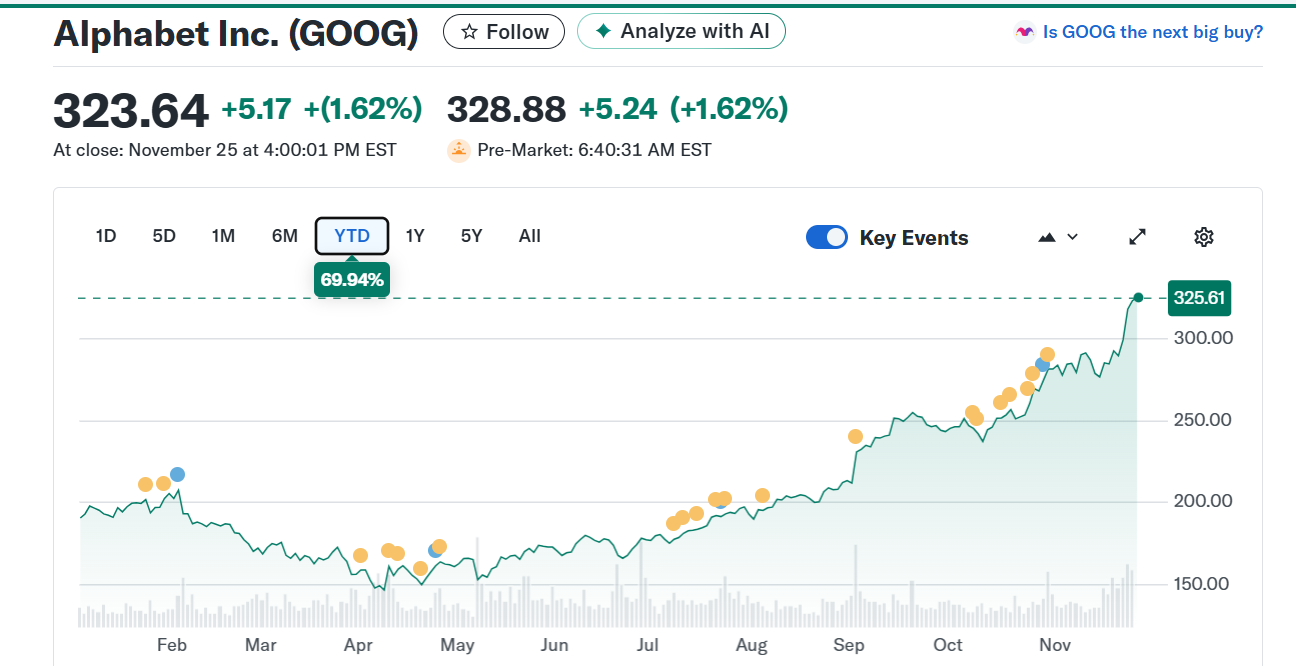
Task: Click the yellow key event marker in early September
Action: [x=855, y=436]
